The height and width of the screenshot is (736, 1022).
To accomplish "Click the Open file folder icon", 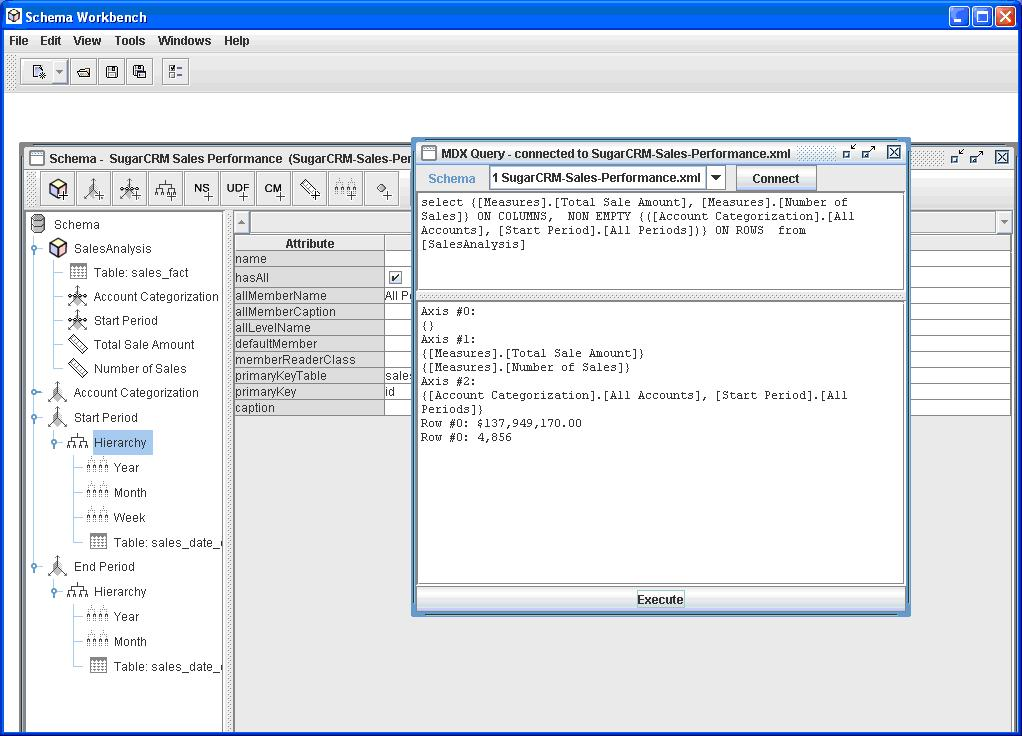I will (84, 72).
